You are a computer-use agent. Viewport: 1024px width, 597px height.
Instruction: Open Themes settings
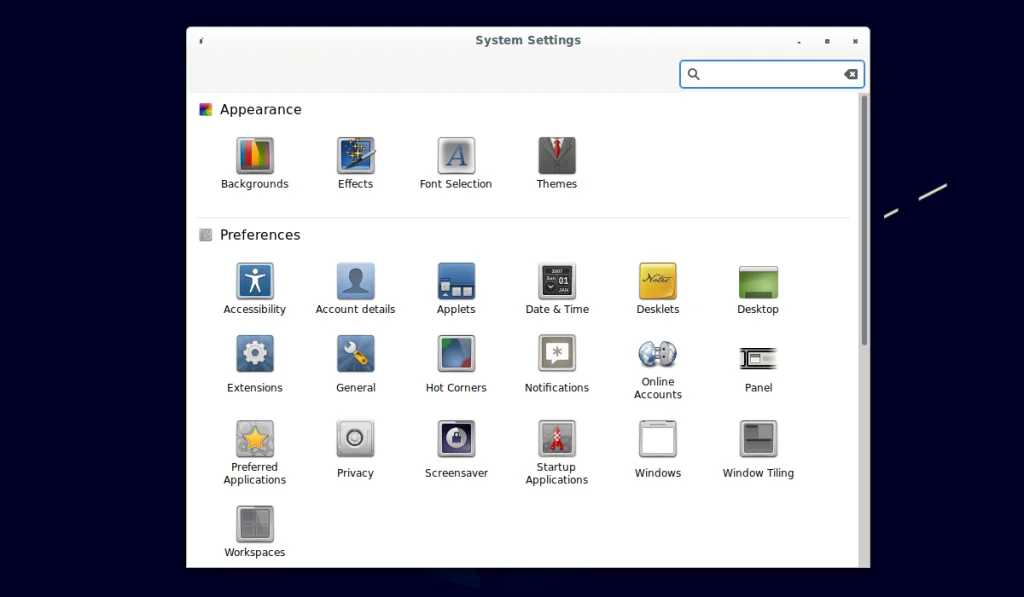[x=557, y=156]
